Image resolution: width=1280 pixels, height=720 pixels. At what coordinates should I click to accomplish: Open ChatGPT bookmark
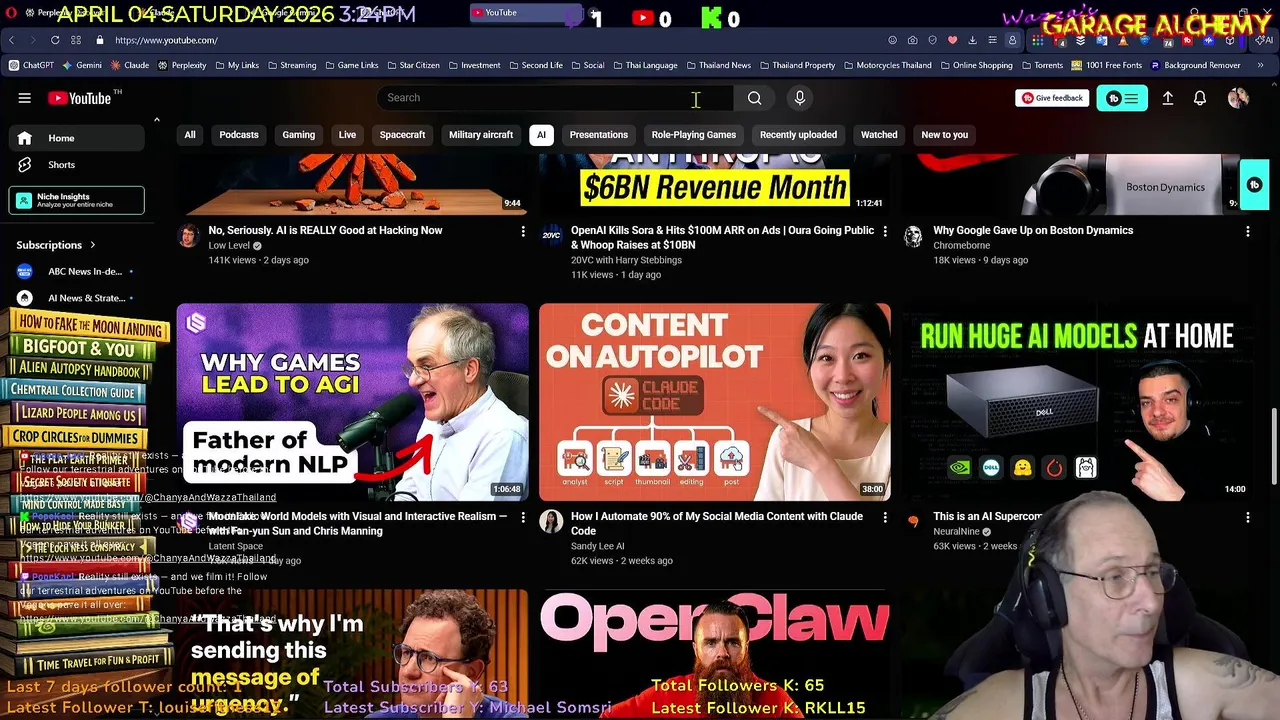click(31, 65)
